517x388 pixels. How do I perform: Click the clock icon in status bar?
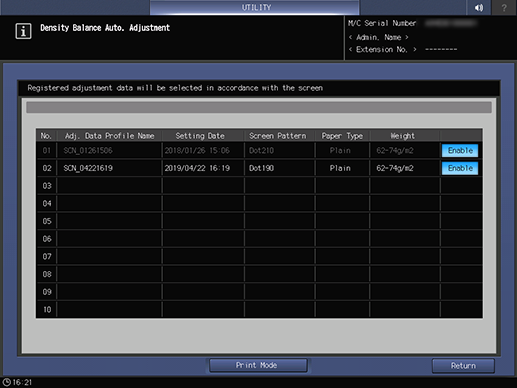click(x=7, y=382)
